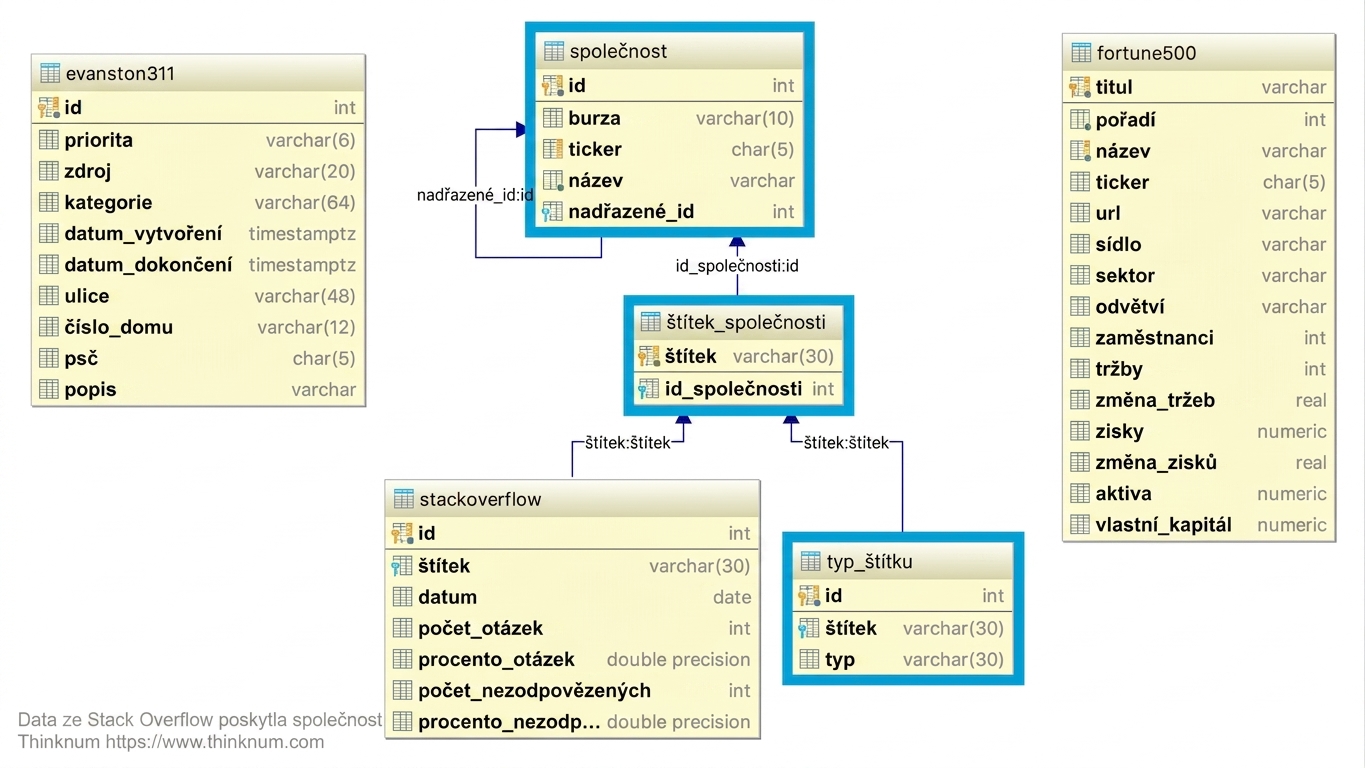Select the burza column in společnost

click(x=670, y=118)
